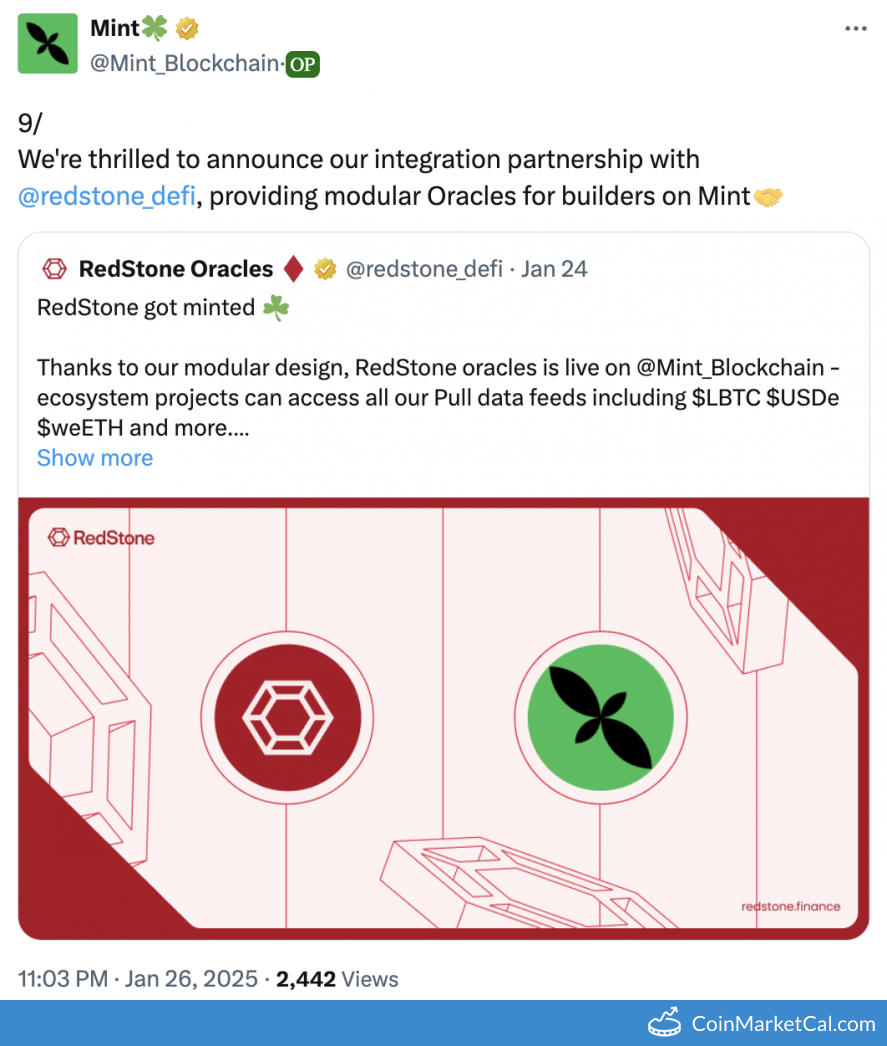Image resolution: width=887 pixels, height=1046 pixels.
Task: Click the Mint display name
Action: click(x=115, y=28)
